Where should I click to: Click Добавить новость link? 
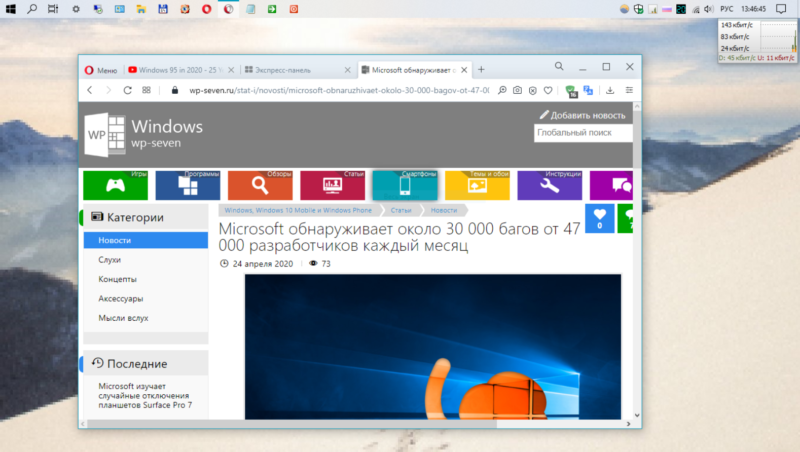582,115
